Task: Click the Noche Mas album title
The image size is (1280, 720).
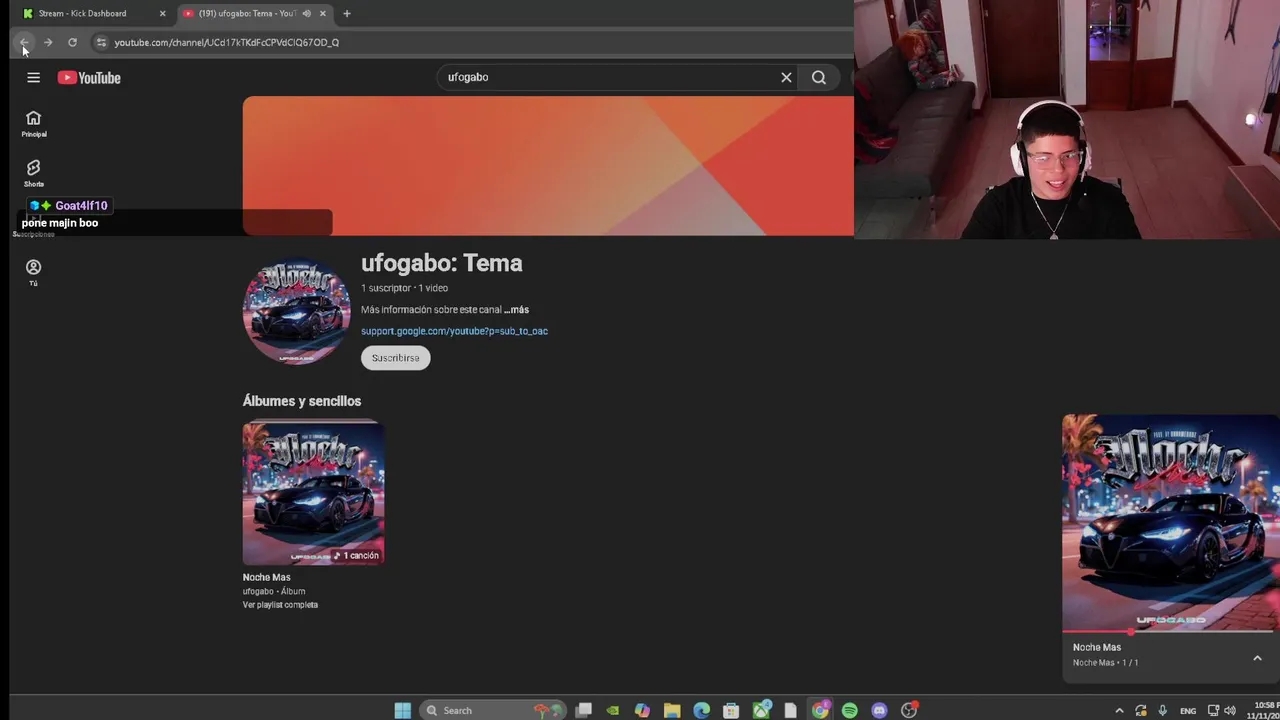Action: 266,577
